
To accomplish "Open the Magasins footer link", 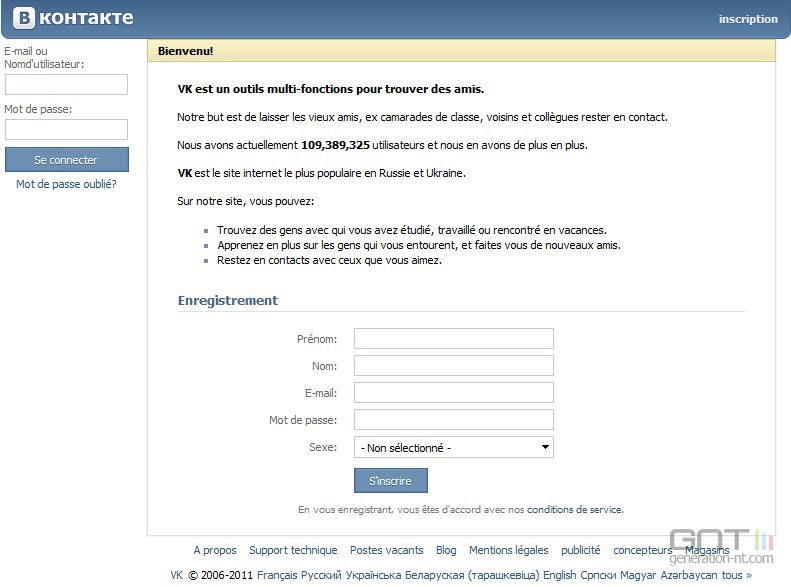I will point(707,550).
